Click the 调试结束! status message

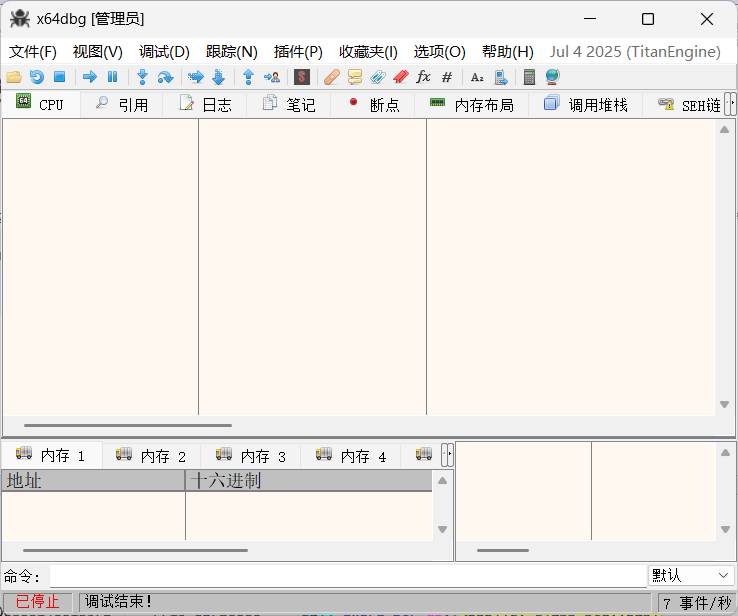tap(118, 601)
